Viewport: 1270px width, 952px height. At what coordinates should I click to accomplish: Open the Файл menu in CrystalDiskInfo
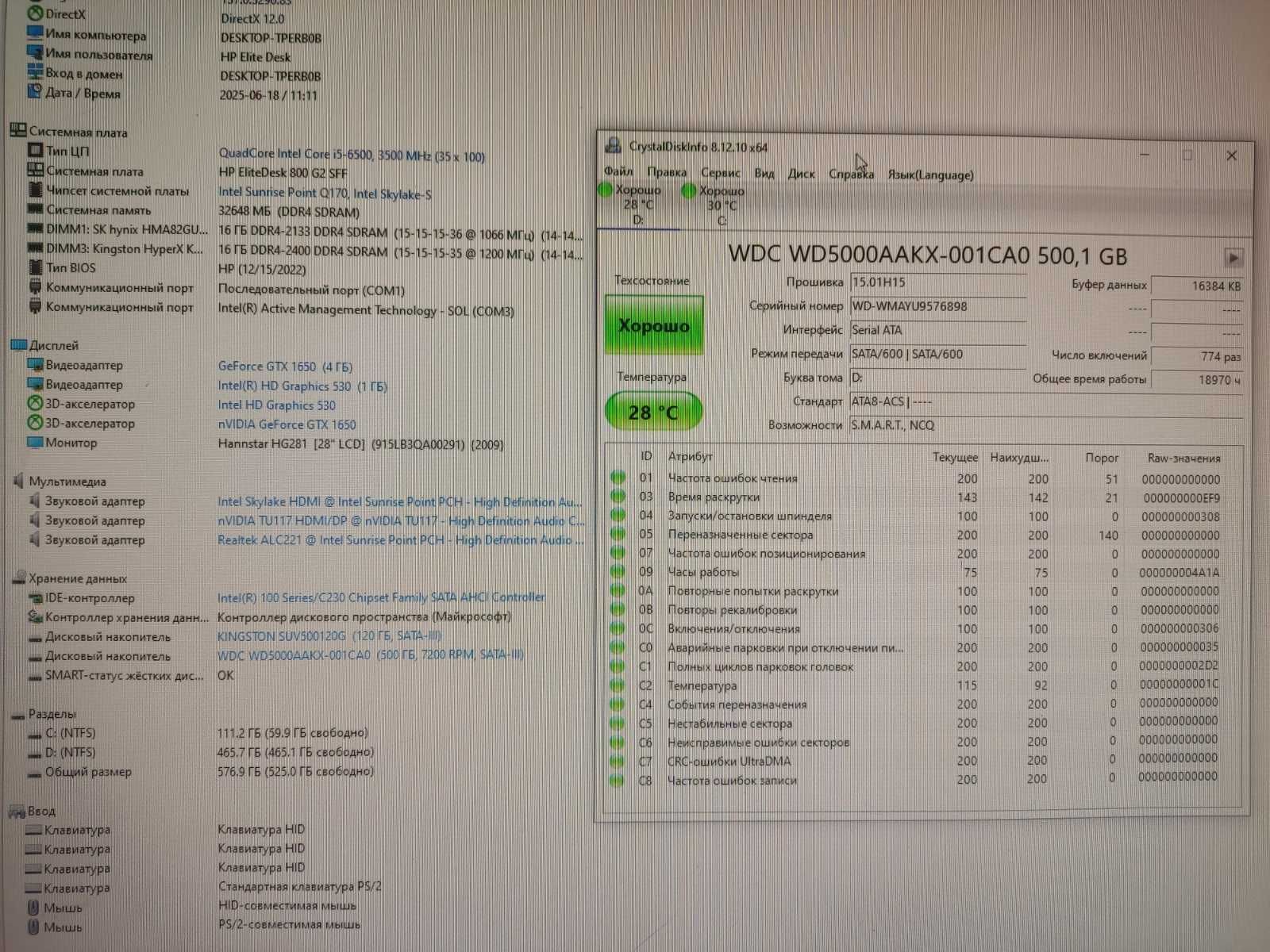(x=618, y=171)
